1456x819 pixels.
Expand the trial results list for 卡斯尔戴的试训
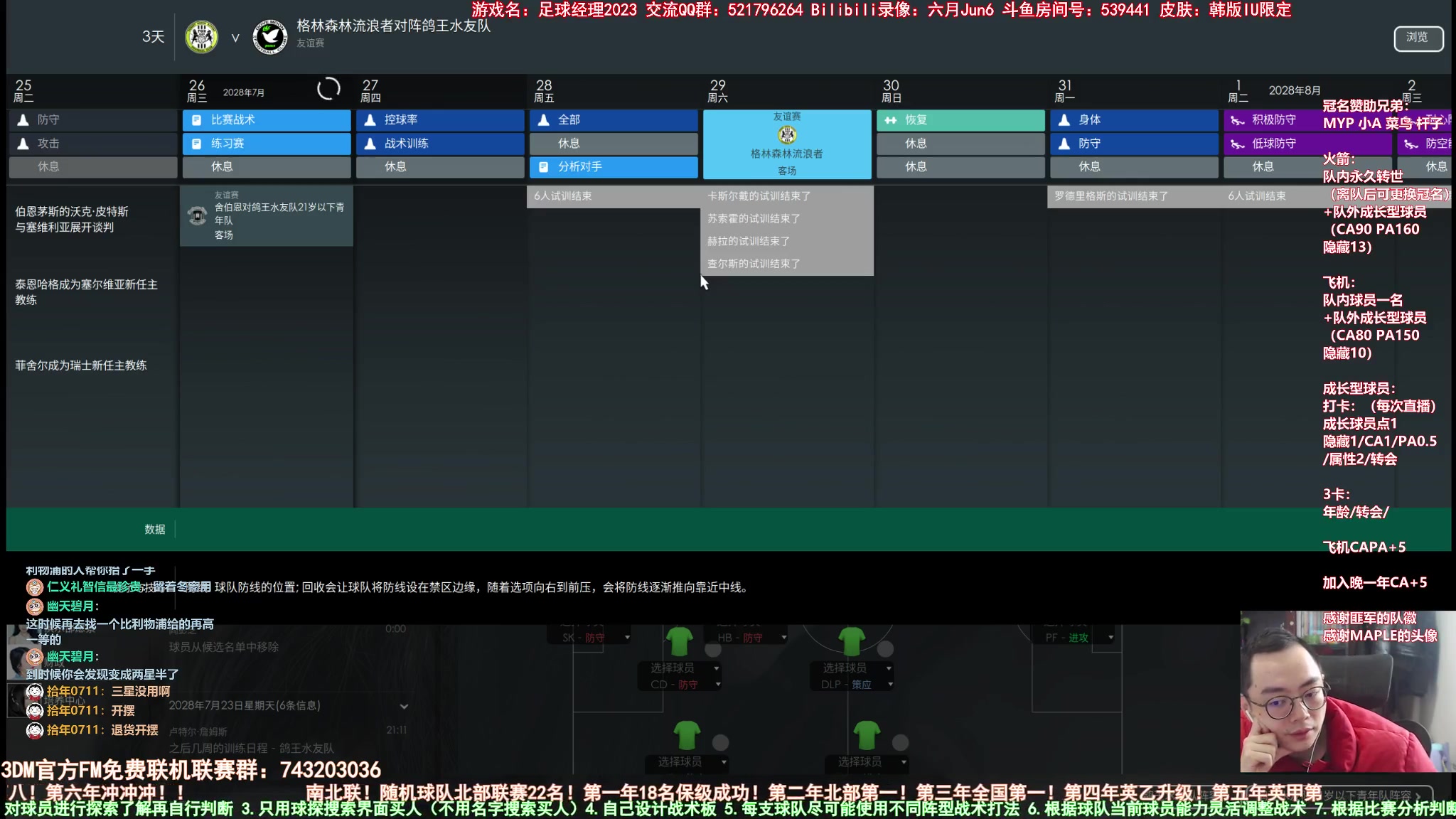tap(758, 195)
